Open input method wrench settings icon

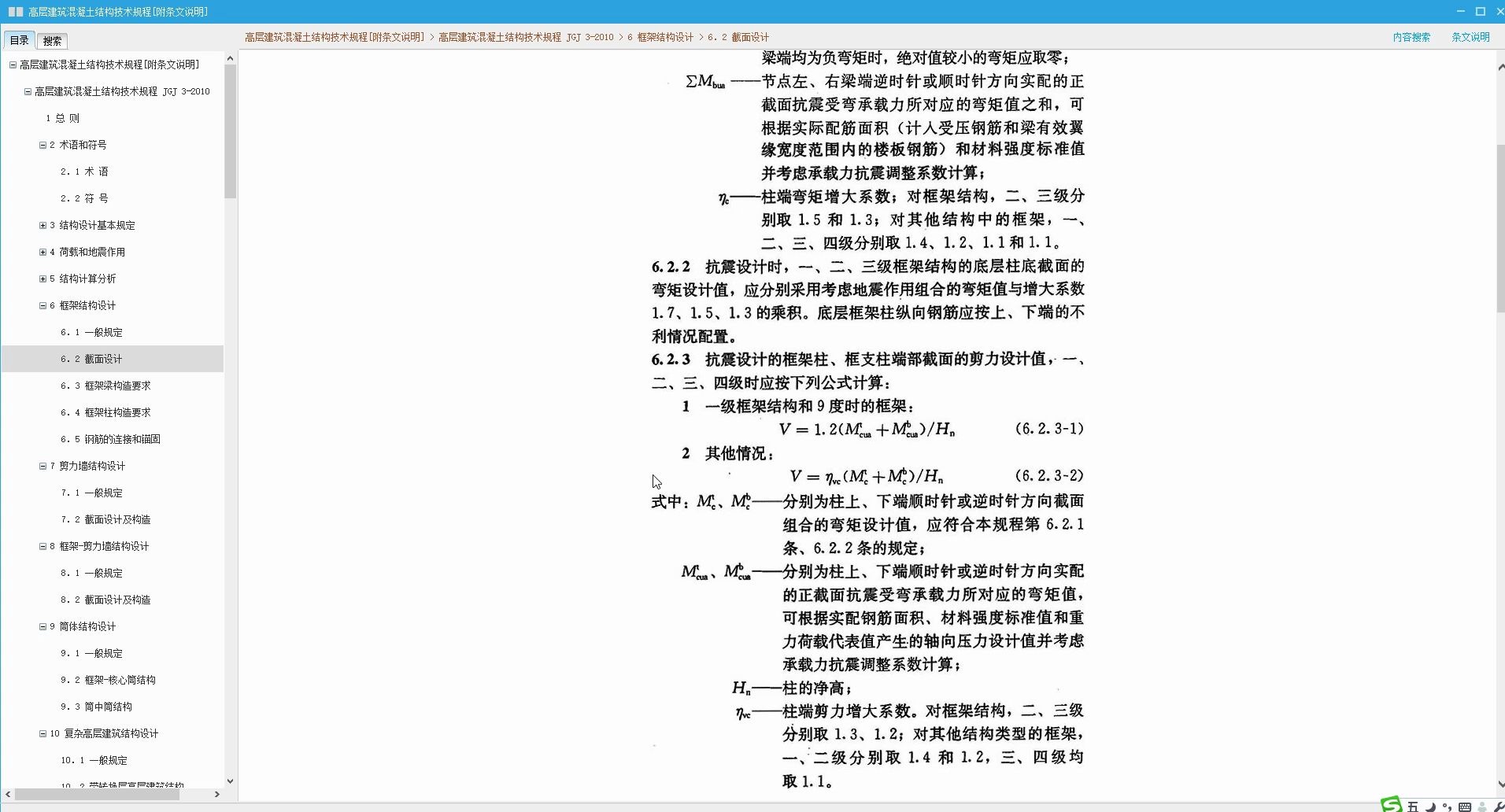[x=1498, y=806]
